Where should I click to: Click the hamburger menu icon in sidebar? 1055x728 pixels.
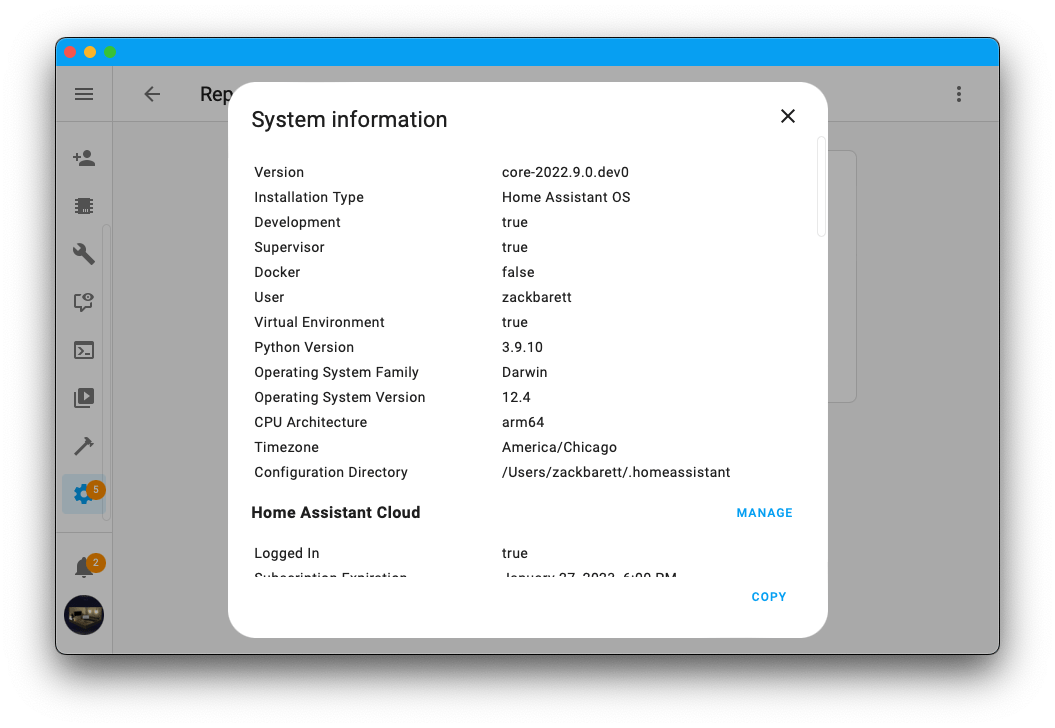point(84,94)
